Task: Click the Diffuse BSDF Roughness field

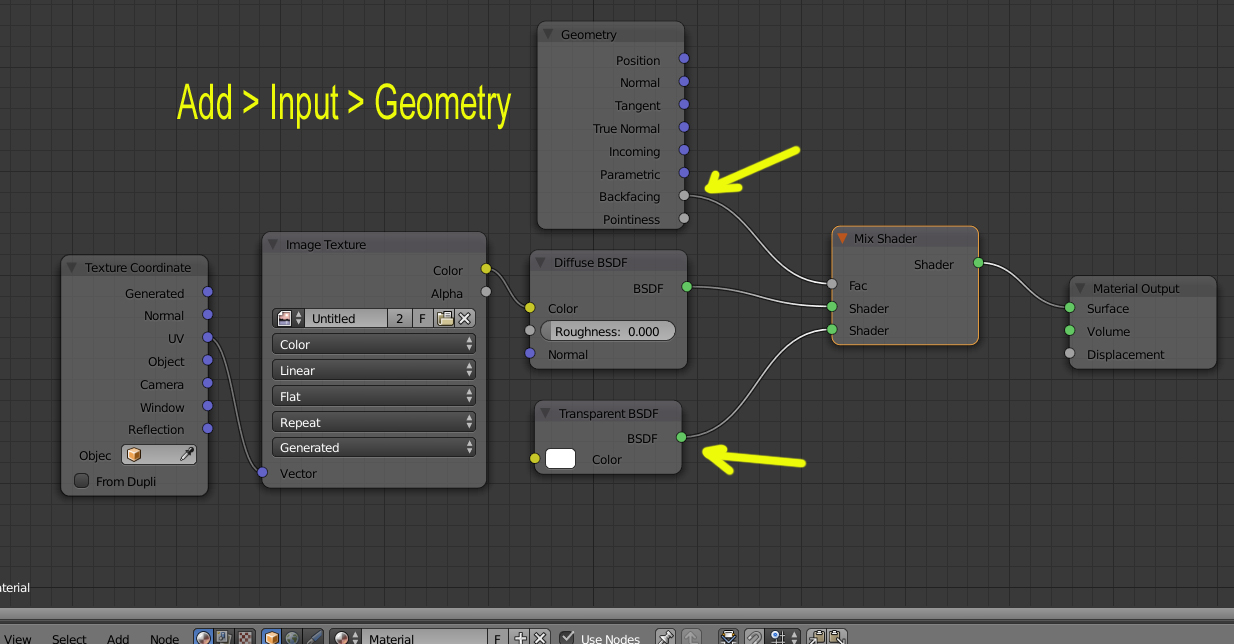Action: (x=608, y=331)
